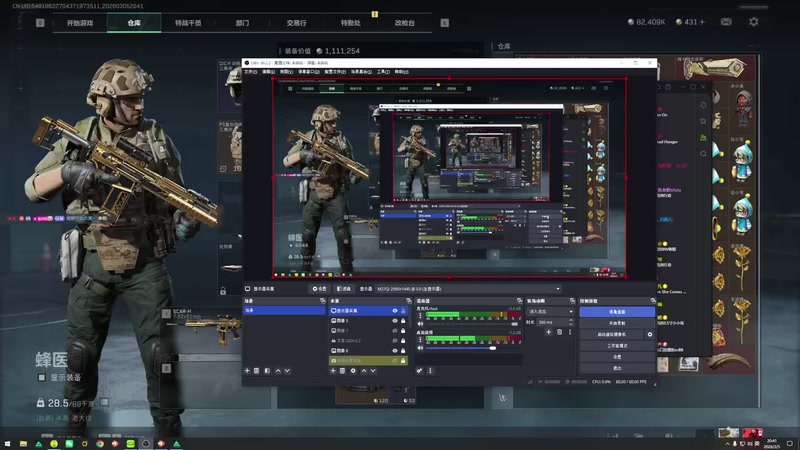Show the text GDI+ source visibility
The width and height of the screenshot is (800, 450).
[395, 340]
